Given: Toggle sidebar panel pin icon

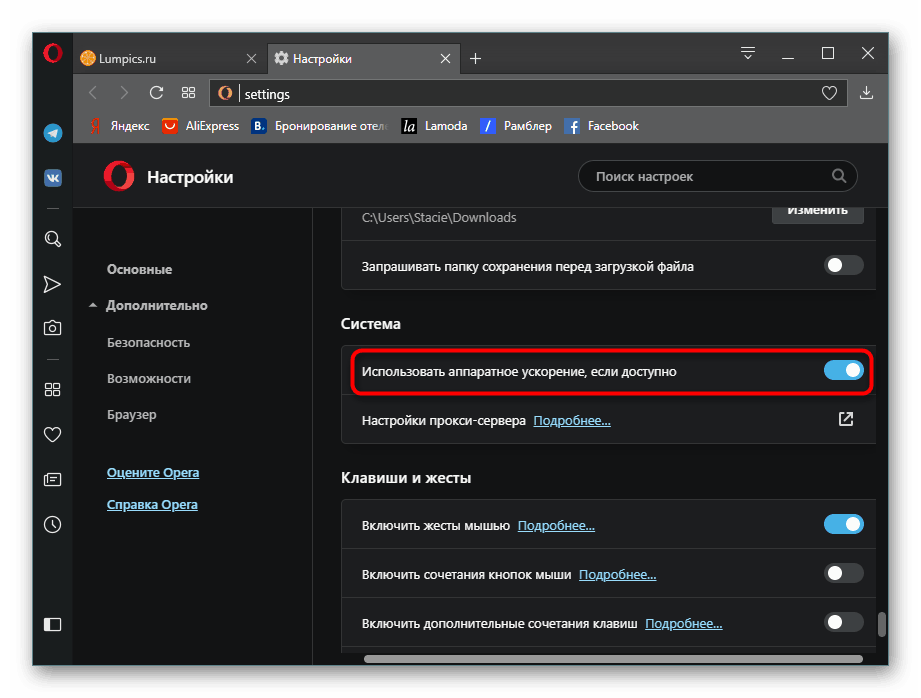Looking at the screenshot, I should [52, 624].
